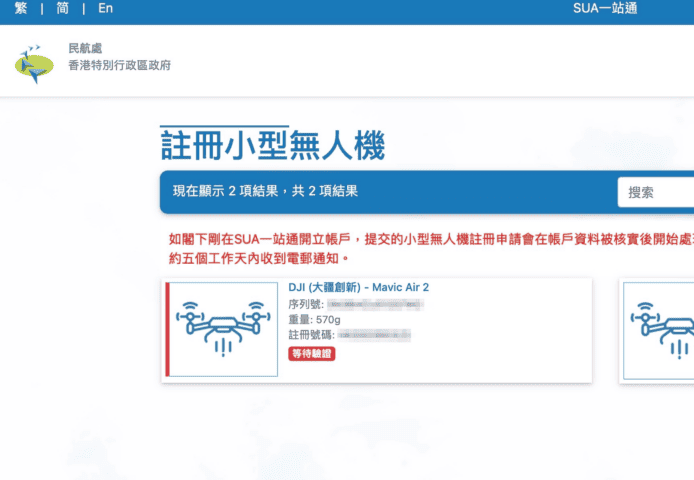Click the Civil Aviation Department bird logo

(x=35, y=63)
